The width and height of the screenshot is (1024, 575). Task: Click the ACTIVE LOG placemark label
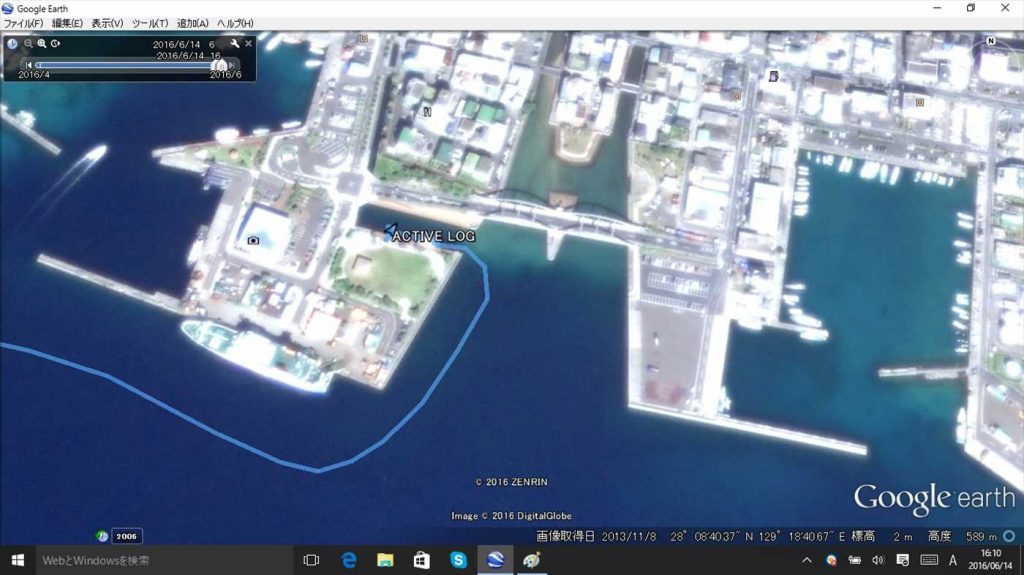pos(433,237)
